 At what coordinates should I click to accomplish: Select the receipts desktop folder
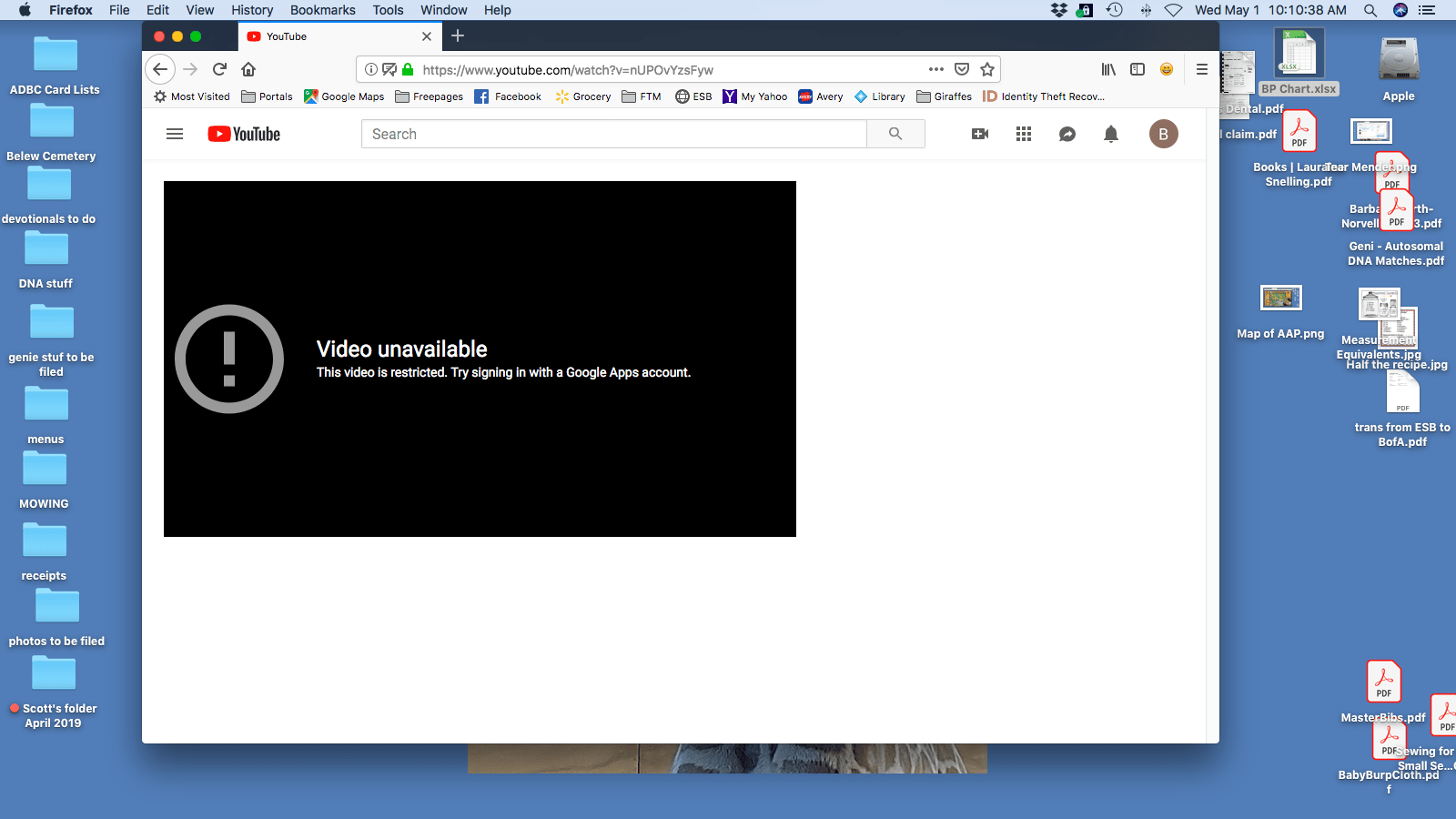[45, 551]
